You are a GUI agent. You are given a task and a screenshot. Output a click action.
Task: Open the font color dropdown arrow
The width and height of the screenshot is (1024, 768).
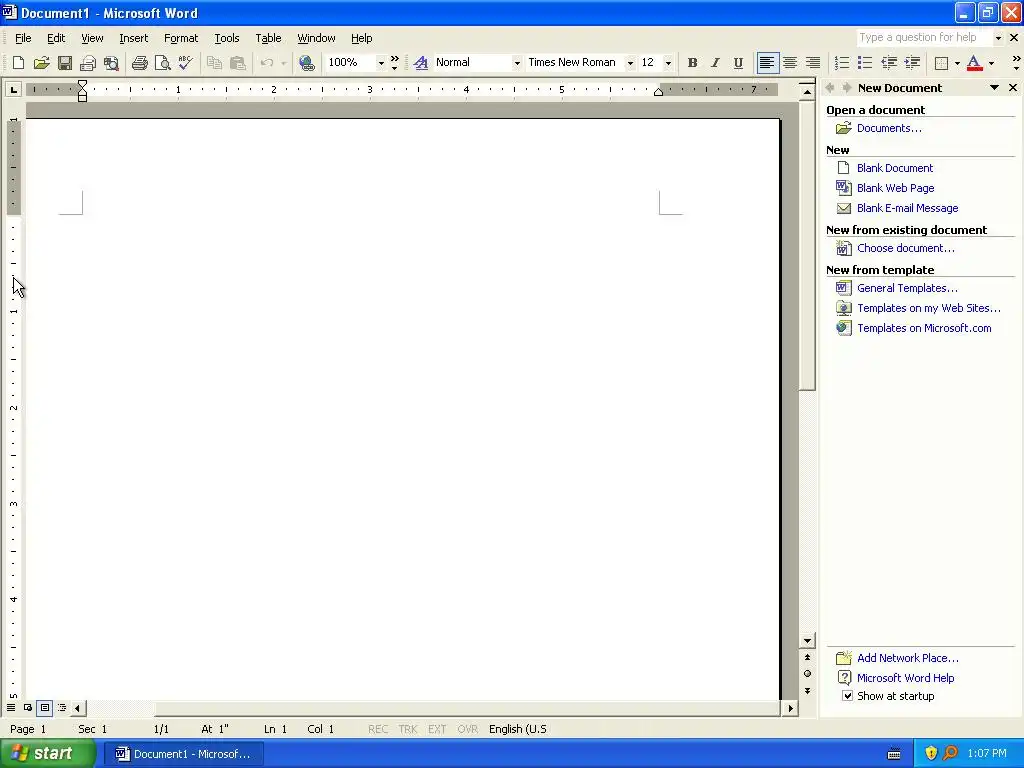pos(991,63)
